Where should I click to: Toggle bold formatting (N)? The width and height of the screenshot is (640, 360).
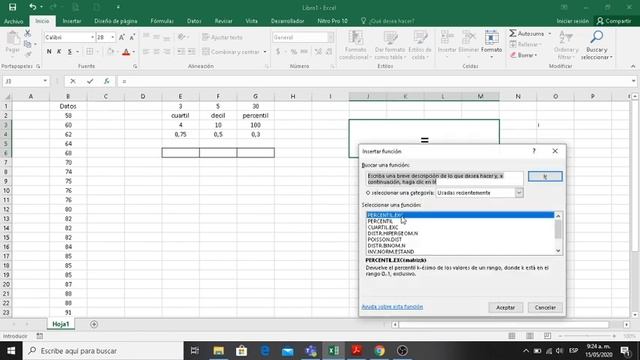click(x=49, y=51)
